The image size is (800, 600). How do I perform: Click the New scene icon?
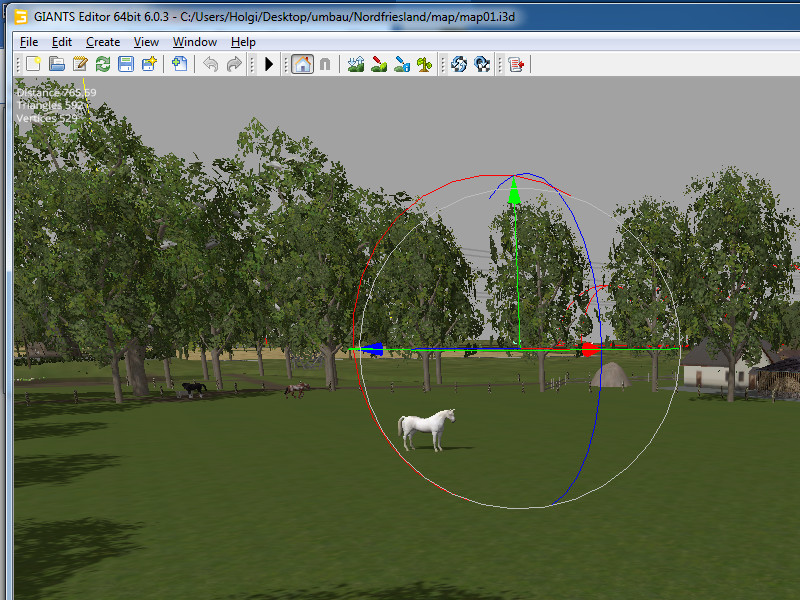point(33,64)
